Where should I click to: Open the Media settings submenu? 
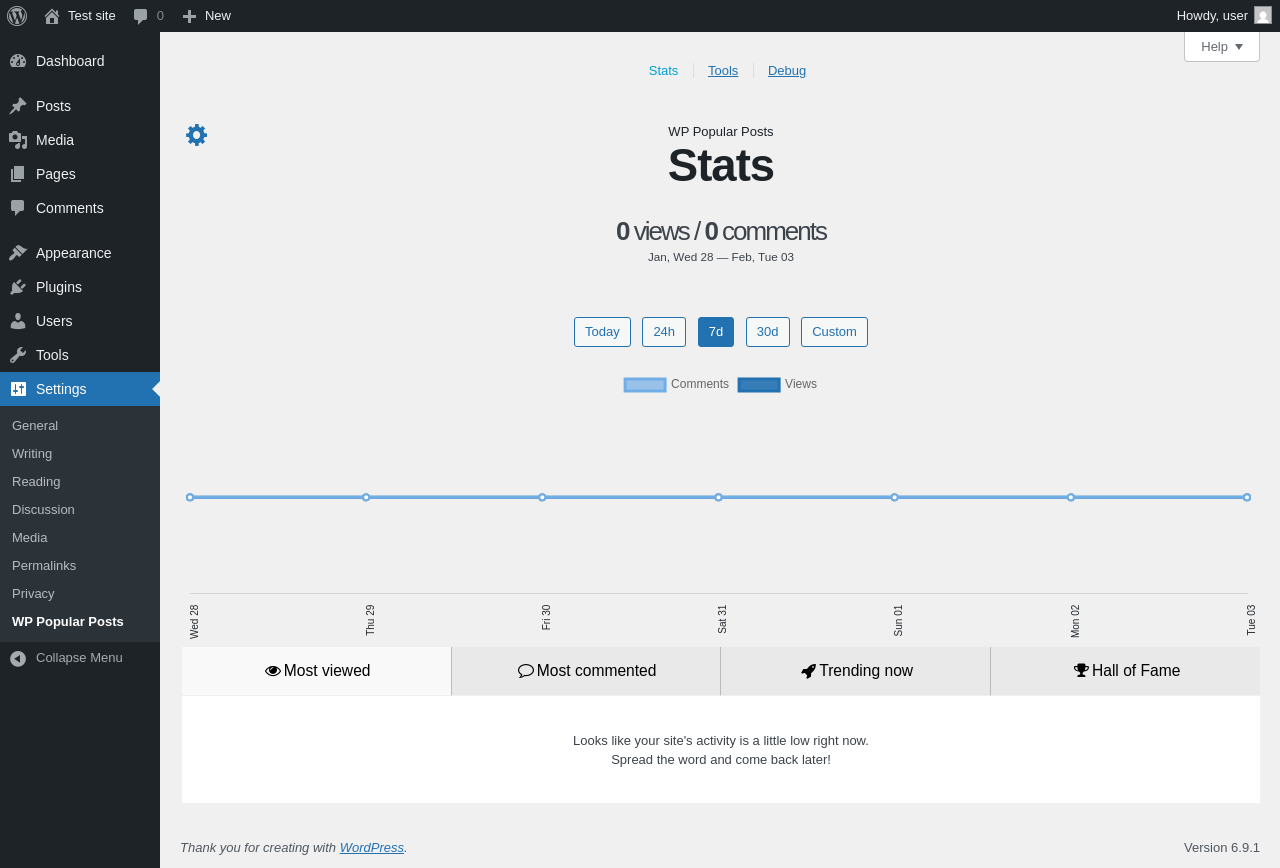[x=80, y=537]
